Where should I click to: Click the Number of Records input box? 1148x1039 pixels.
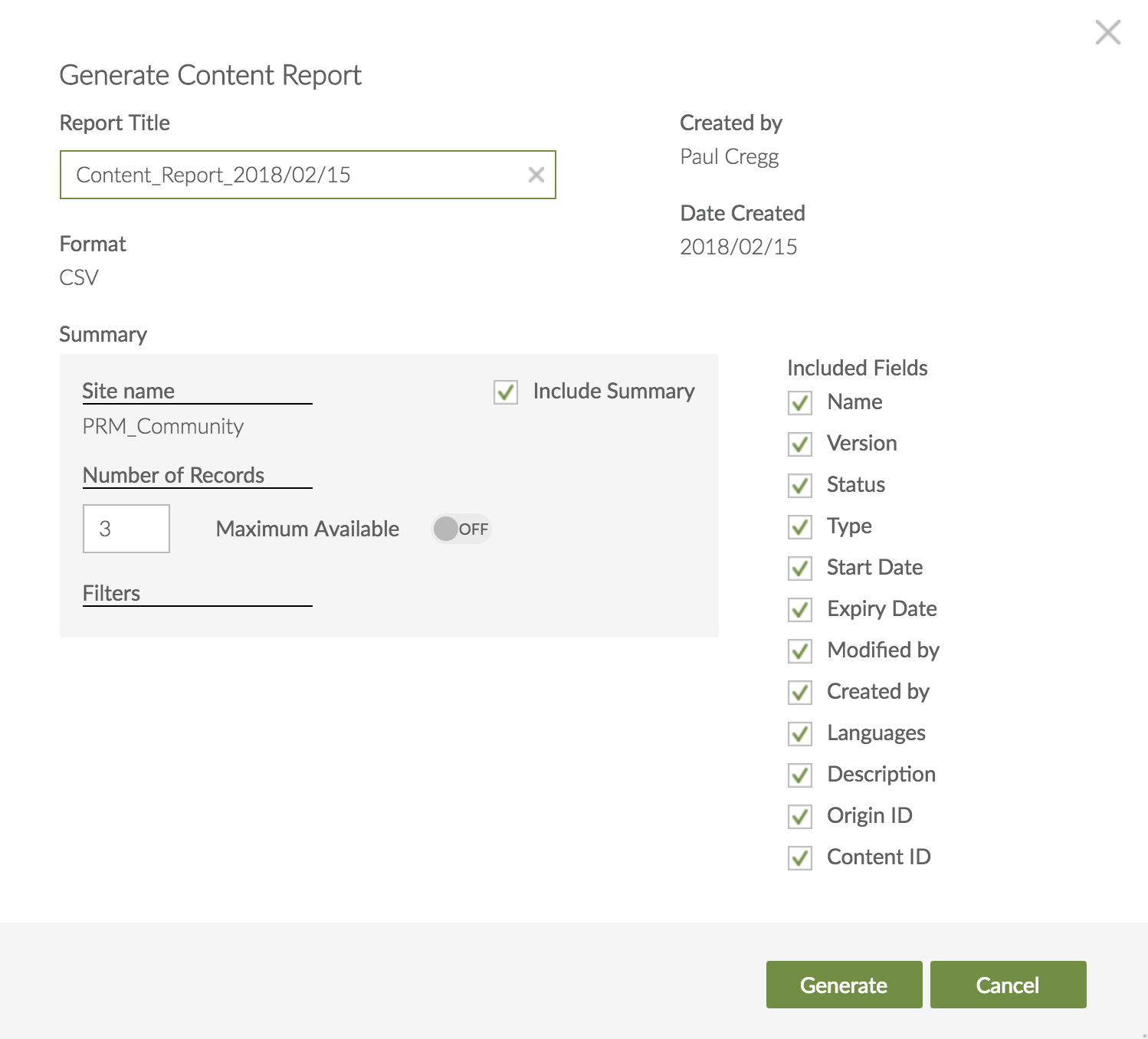[126, 529]
